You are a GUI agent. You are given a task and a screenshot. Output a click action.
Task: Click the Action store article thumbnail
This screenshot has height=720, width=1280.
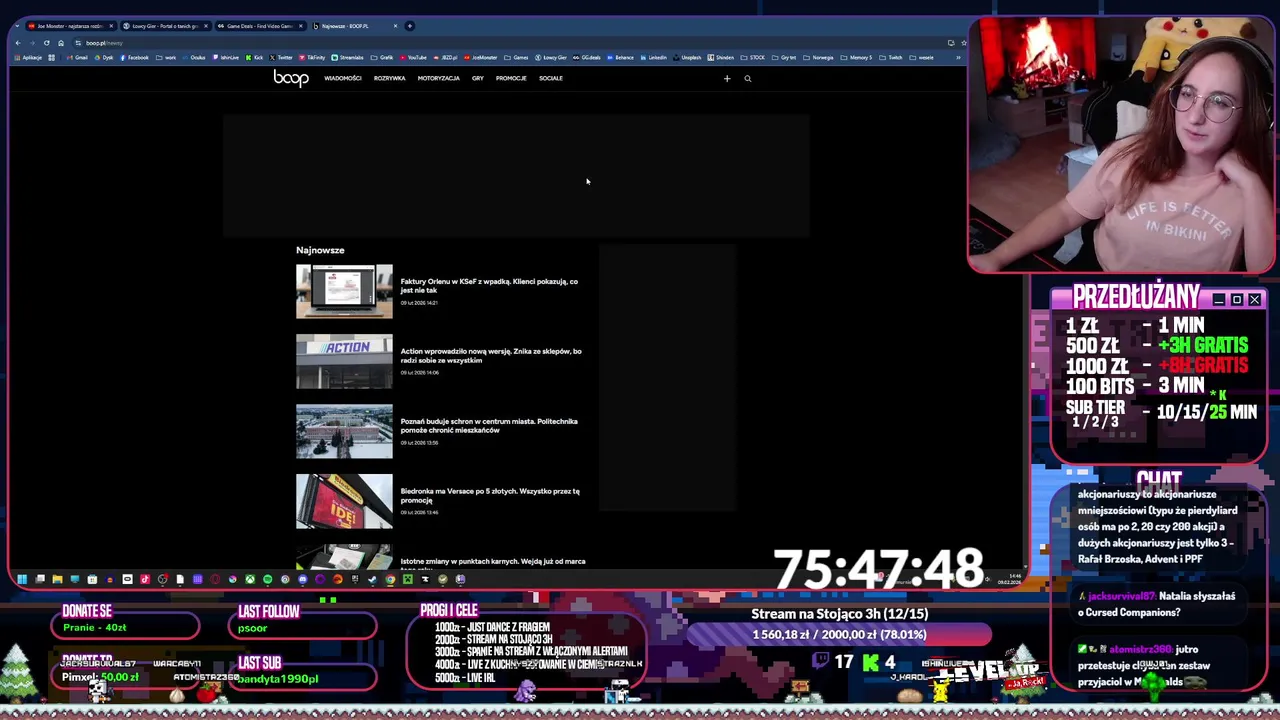tap(344, 361)
